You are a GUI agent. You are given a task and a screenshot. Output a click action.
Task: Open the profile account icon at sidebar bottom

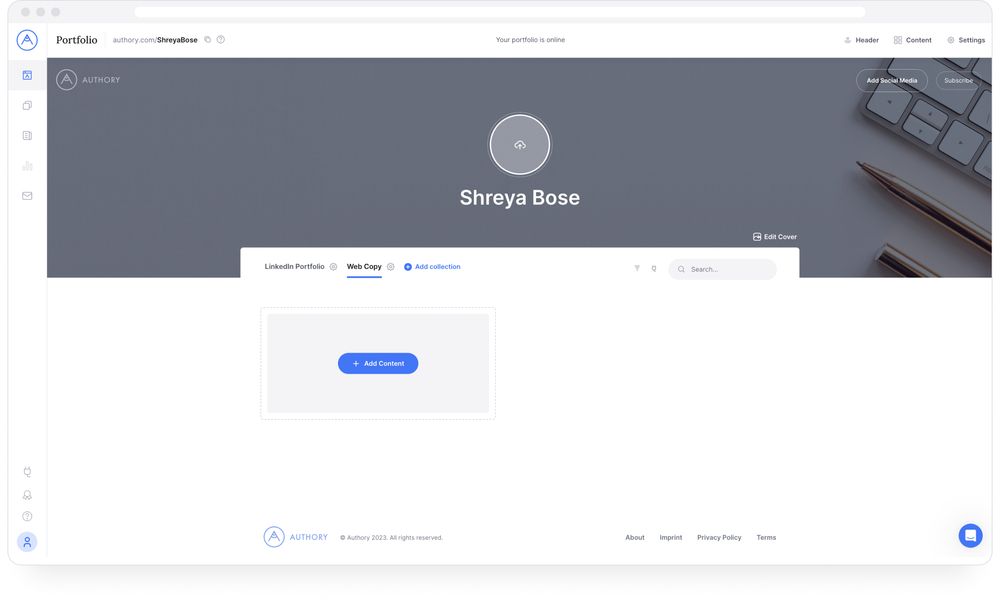point(26,540)
